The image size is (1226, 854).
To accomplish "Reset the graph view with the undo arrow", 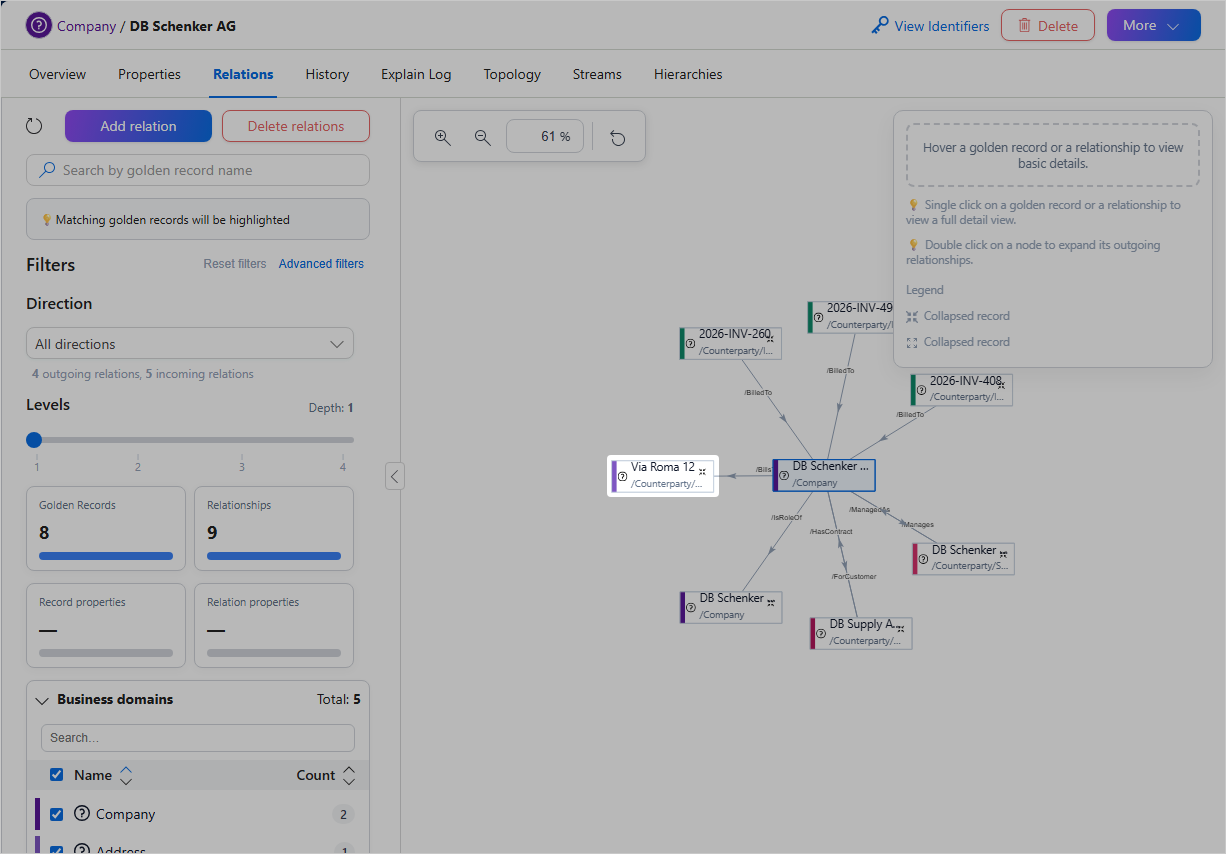I will tap(618, 137).
